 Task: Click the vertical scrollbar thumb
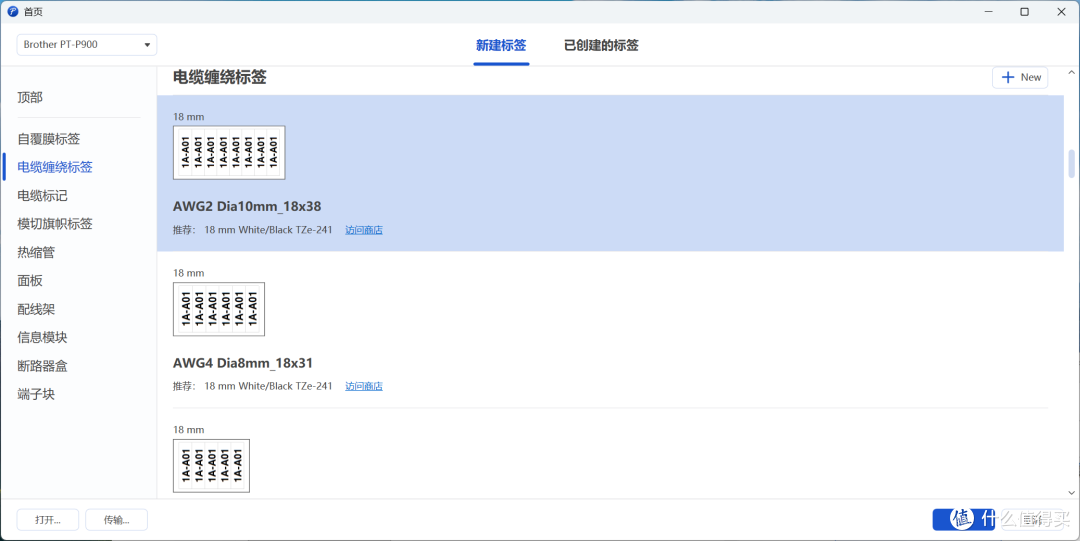(x=1071, y=163)
